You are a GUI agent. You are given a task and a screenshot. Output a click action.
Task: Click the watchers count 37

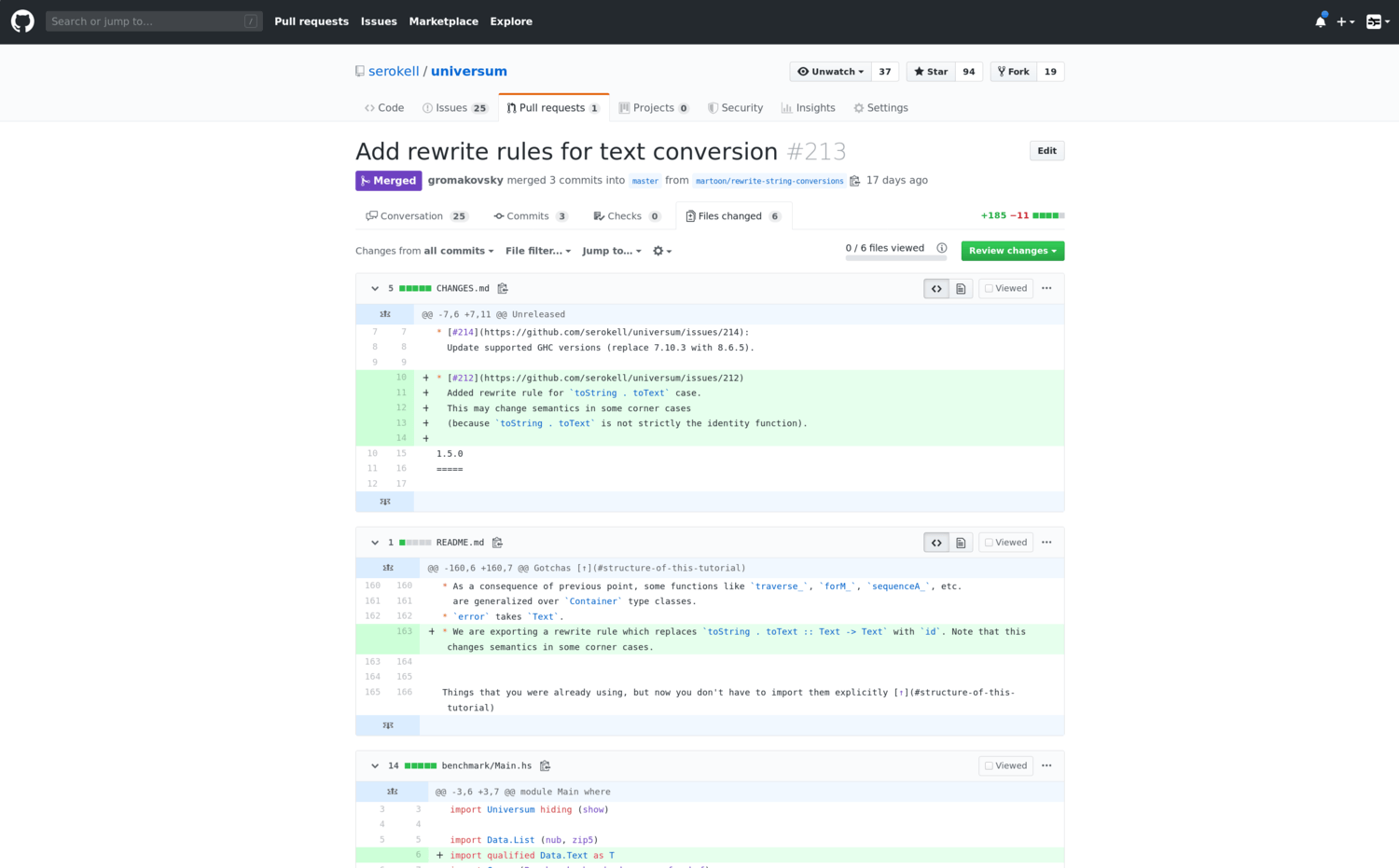pyautogui.click(x=885, y=72)
